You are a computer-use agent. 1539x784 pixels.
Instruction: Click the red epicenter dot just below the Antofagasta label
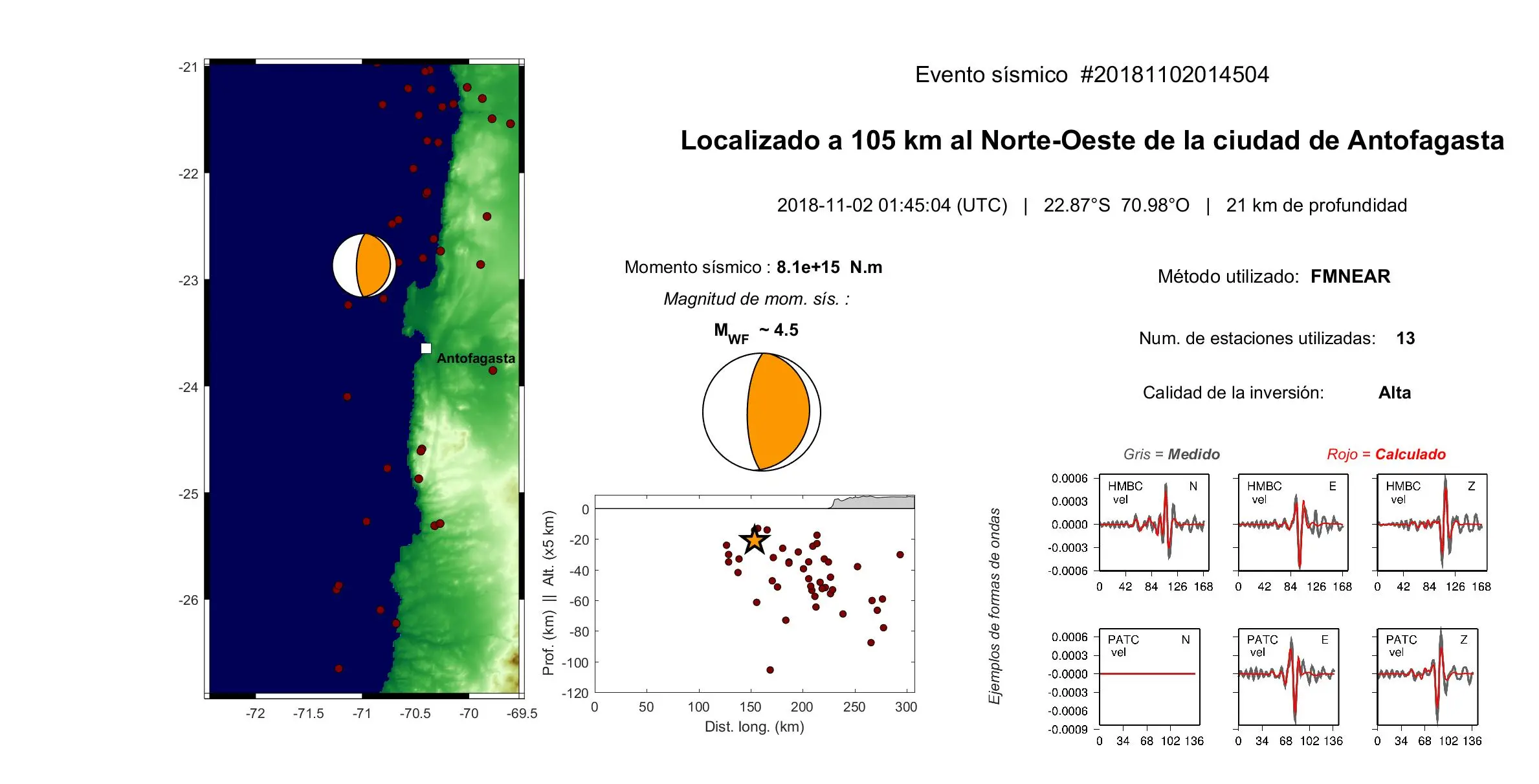pos(493,371)
